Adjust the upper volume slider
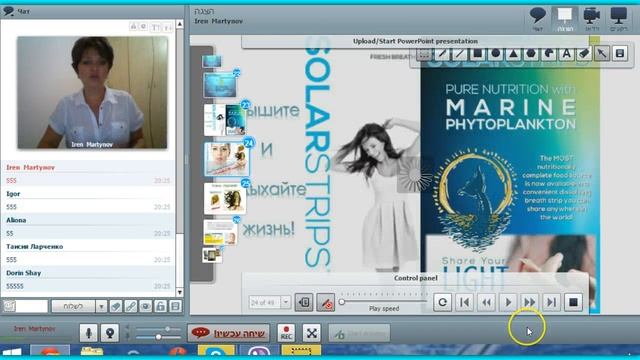 click(167, 329)
